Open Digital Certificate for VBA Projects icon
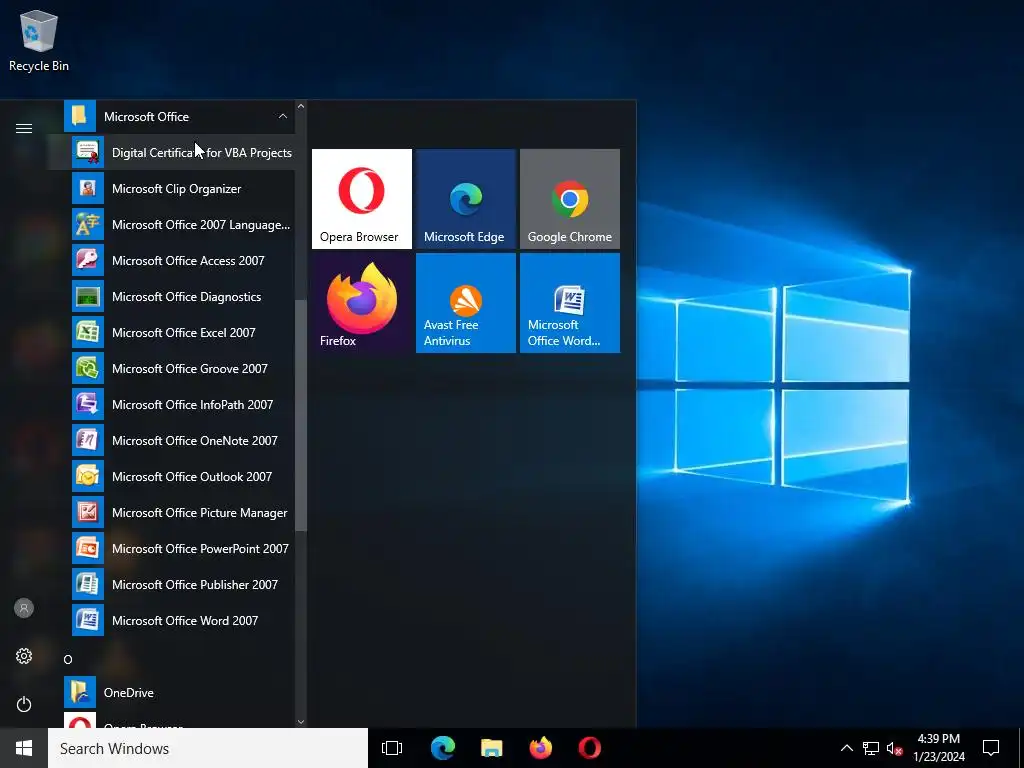The width and height of the screenshot is (1024, 768). click(88, 152)
